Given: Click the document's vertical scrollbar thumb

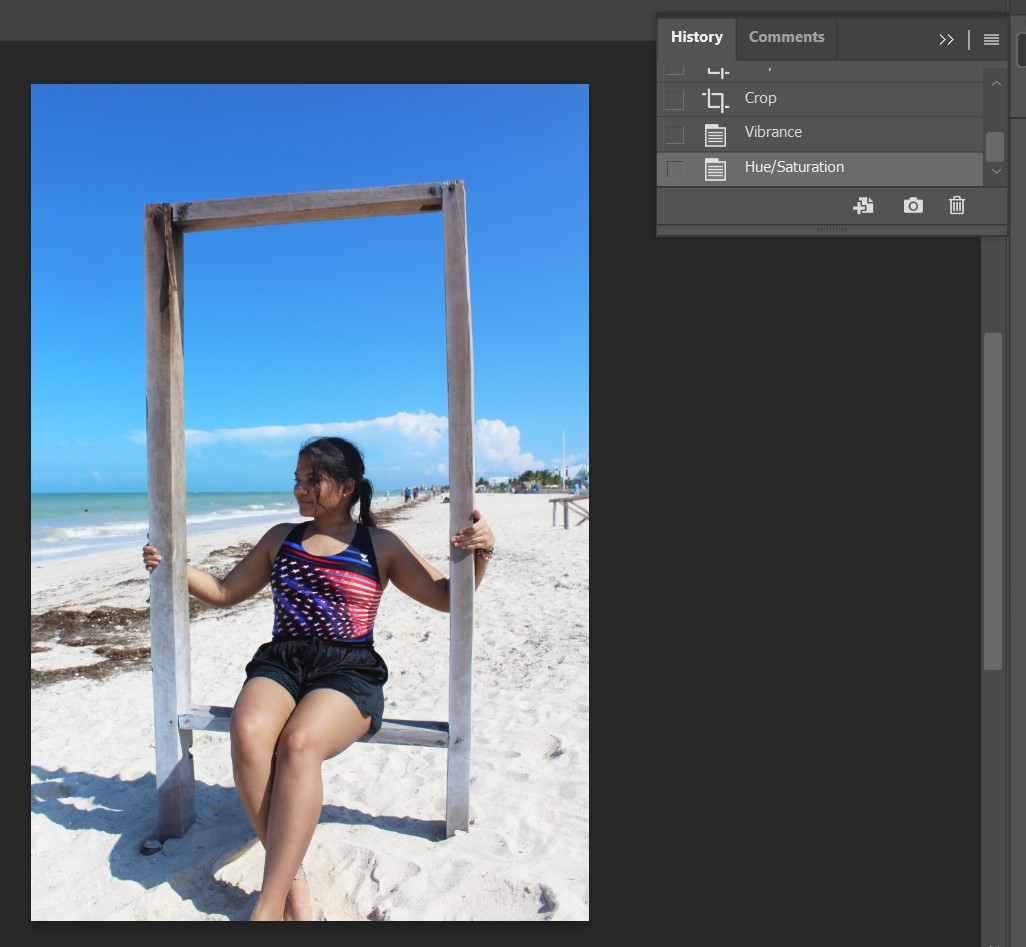Looking at the screenshot, I should tap(992, 500).
